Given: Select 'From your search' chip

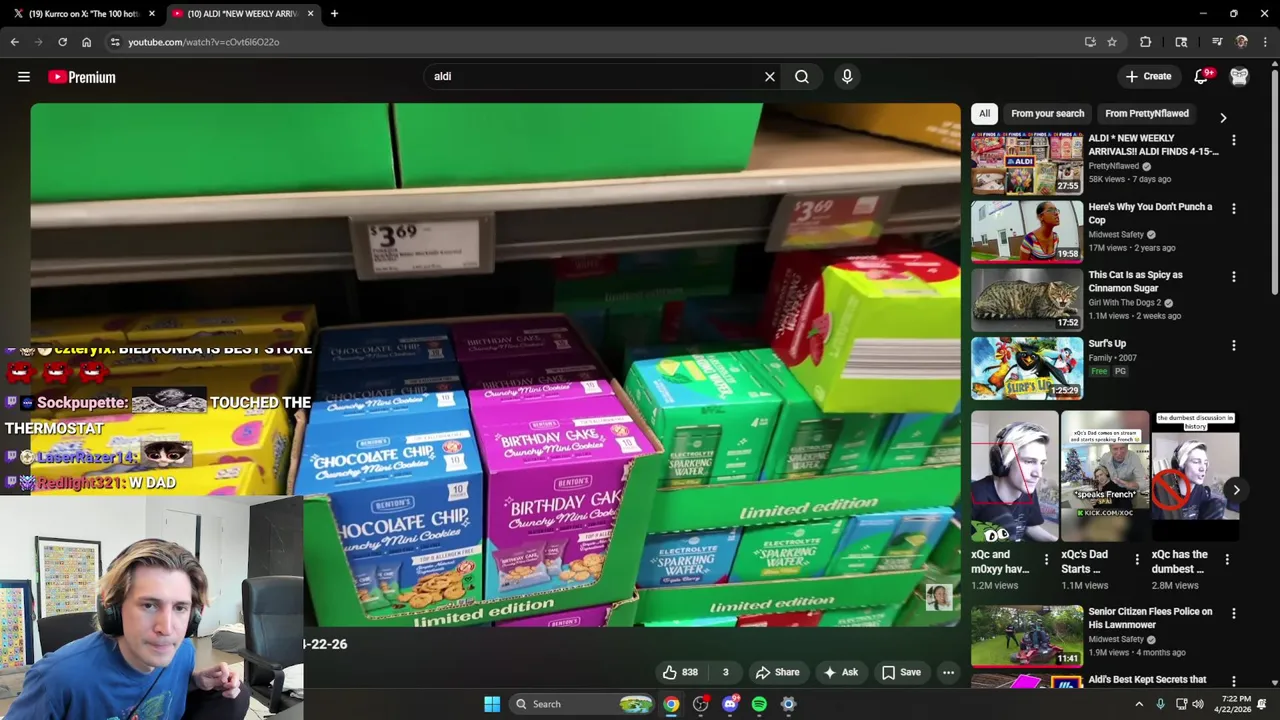Looking at the screenshot, I should point(1047,113).
